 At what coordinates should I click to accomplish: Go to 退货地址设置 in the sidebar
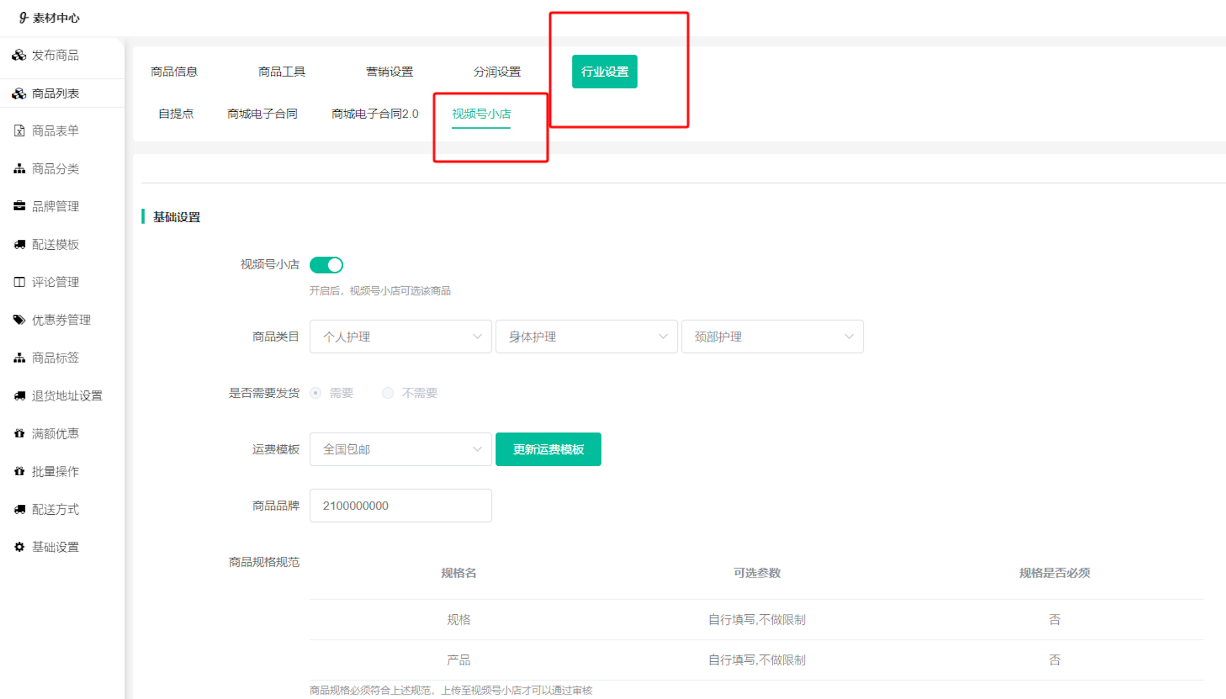(67, 396)
